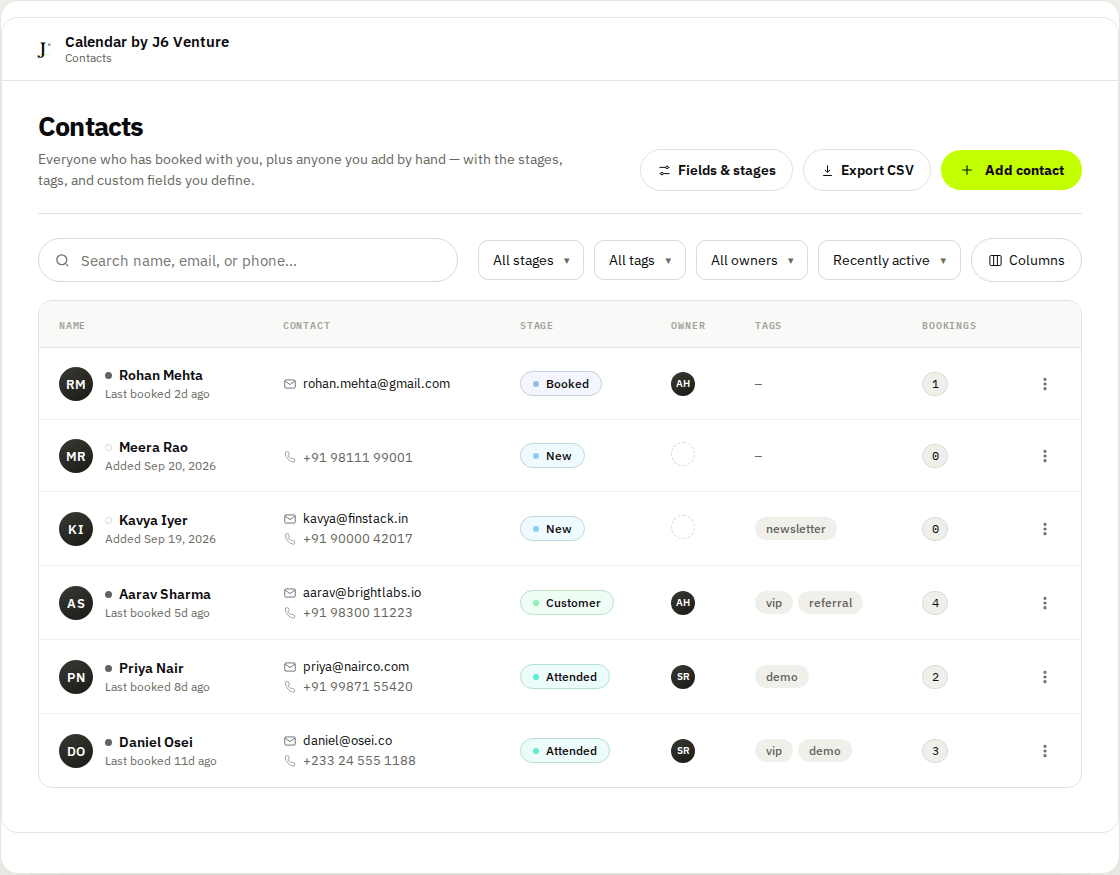Open the Recently active sort dropdown
Viewport: 1120px width, 875px height.
click(889, 260)
